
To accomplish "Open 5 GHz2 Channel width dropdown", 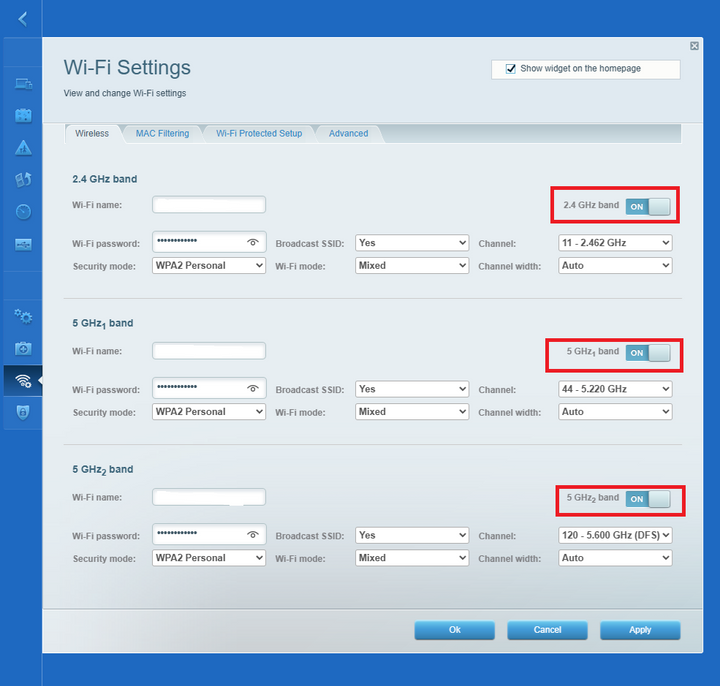I will point(615,558).
